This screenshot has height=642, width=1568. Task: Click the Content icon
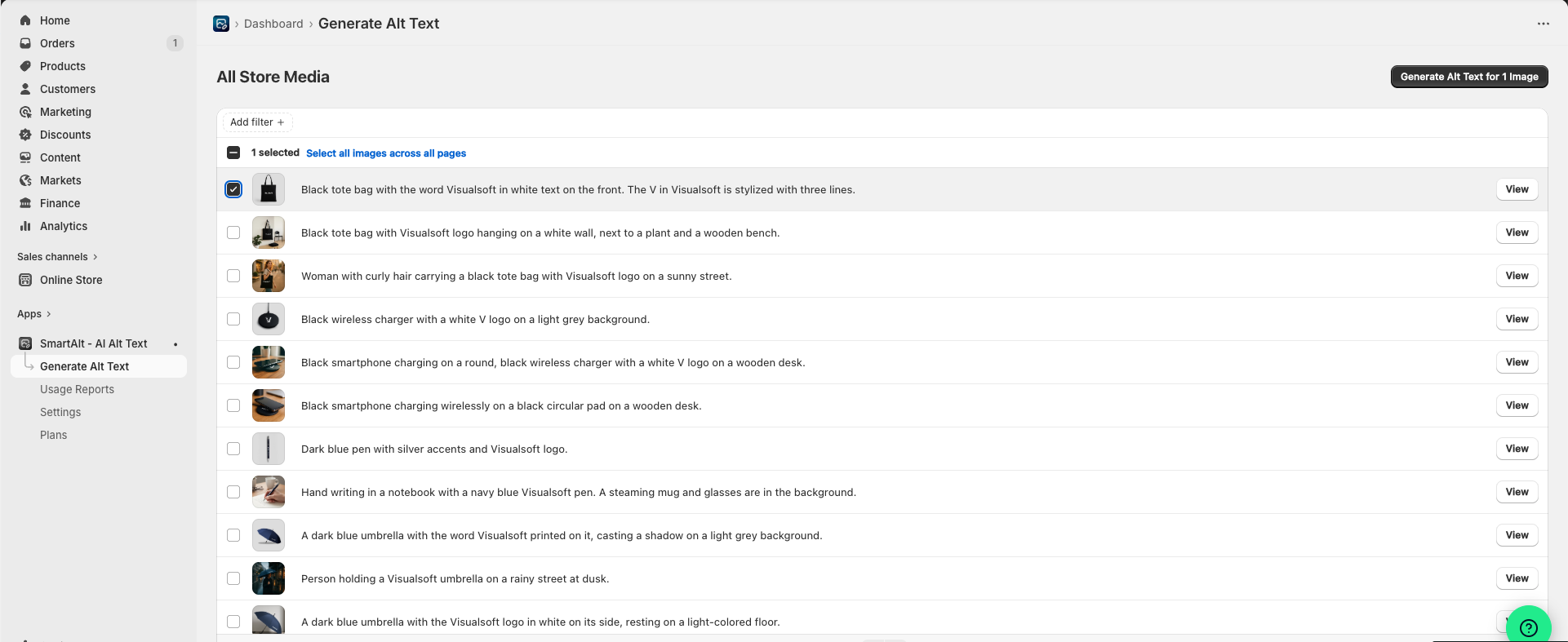pyautogui.click(x=25, y=157)
